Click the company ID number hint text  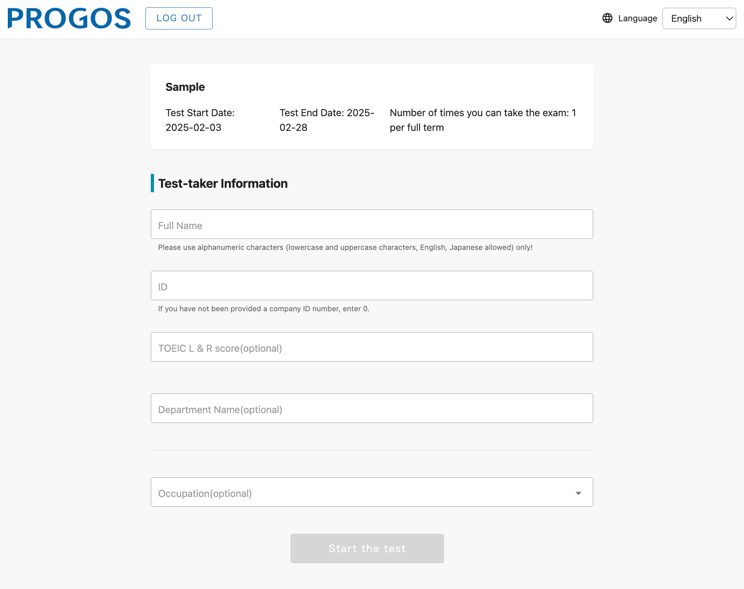pyautogui.click(x=263, y=309)
